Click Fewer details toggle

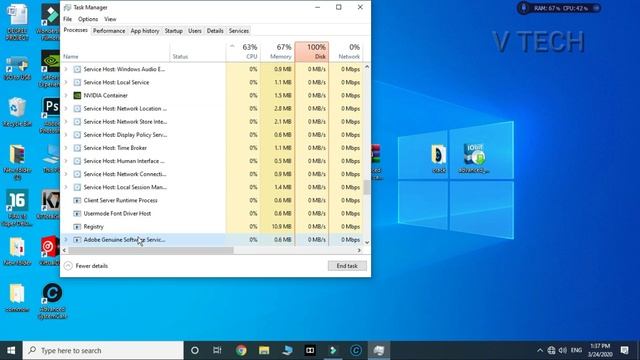point(86,266)
